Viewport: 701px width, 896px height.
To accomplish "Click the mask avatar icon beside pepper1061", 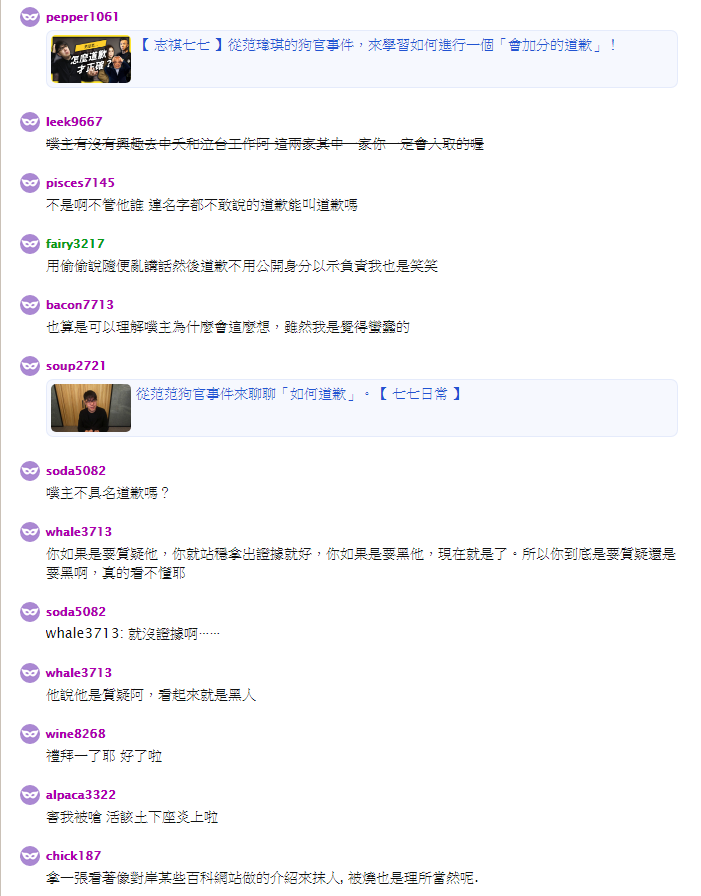I will tap(30, 17).
